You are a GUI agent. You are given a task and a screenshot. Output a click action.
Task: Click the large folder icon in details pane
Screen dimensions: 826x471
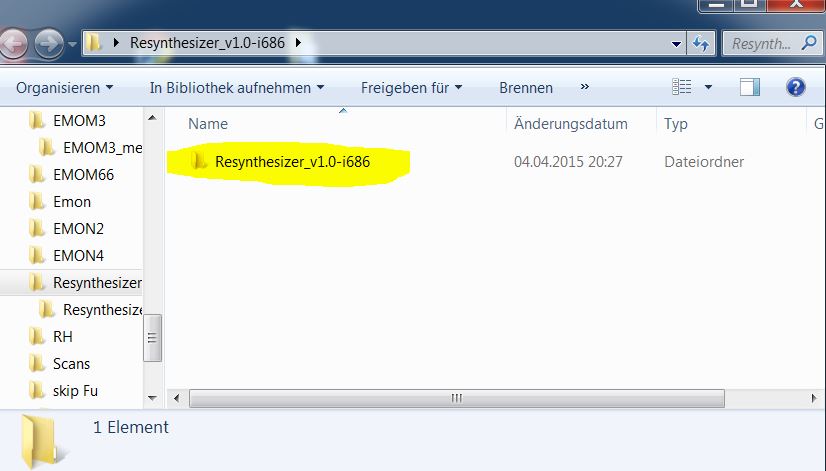tap(43, 441)
